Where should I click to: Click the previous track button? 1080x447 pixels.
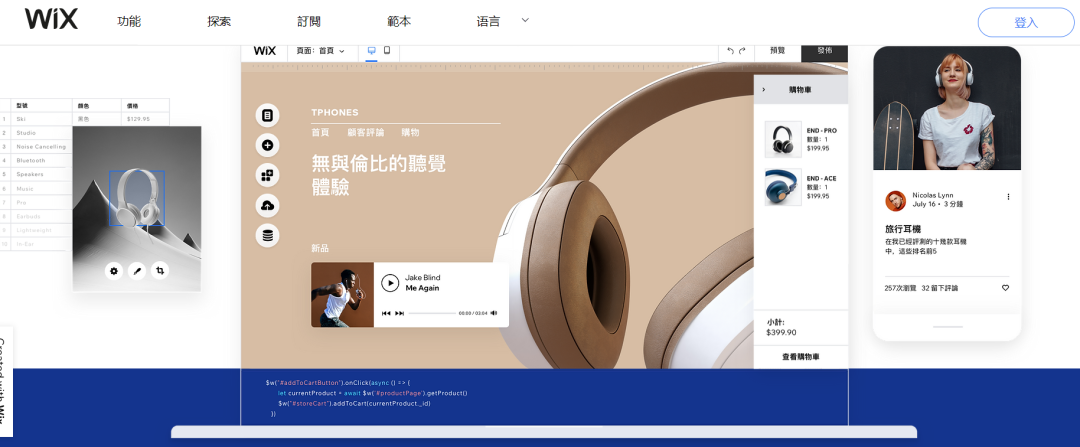tap(386, 313)
